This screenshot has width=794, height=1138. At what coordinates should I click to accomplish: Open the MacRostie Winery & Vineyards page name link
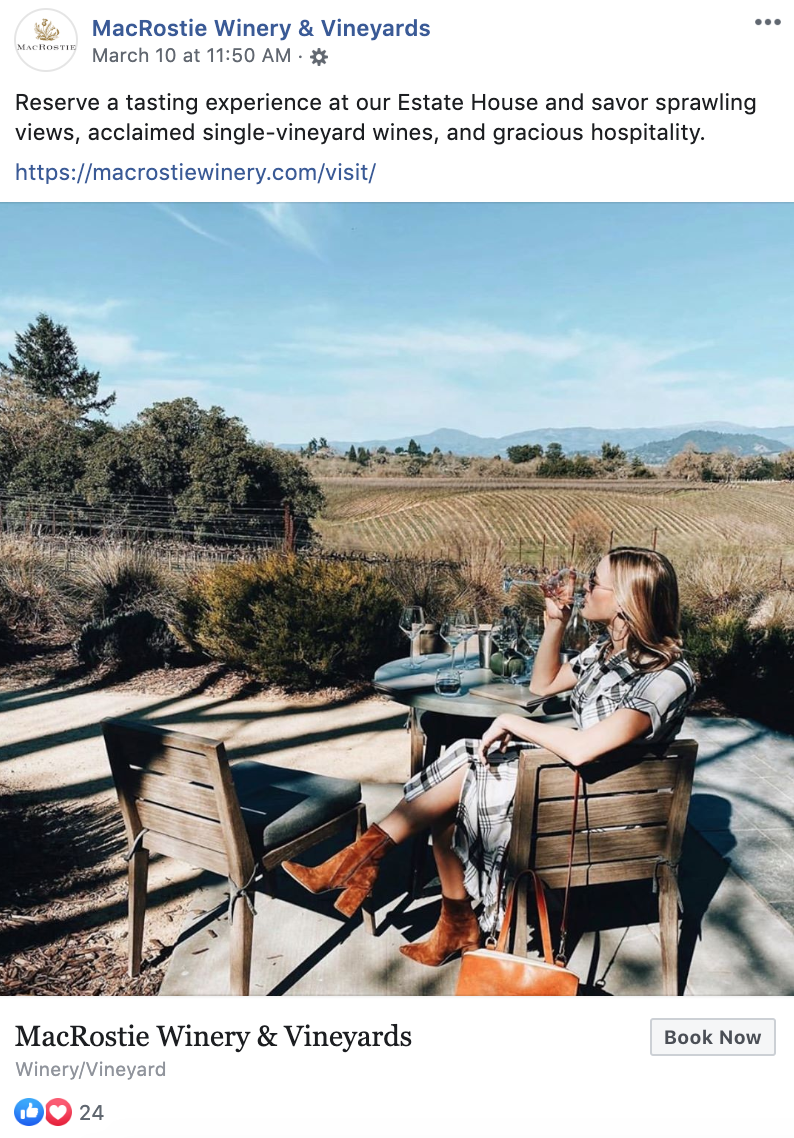tap(261, 28)
